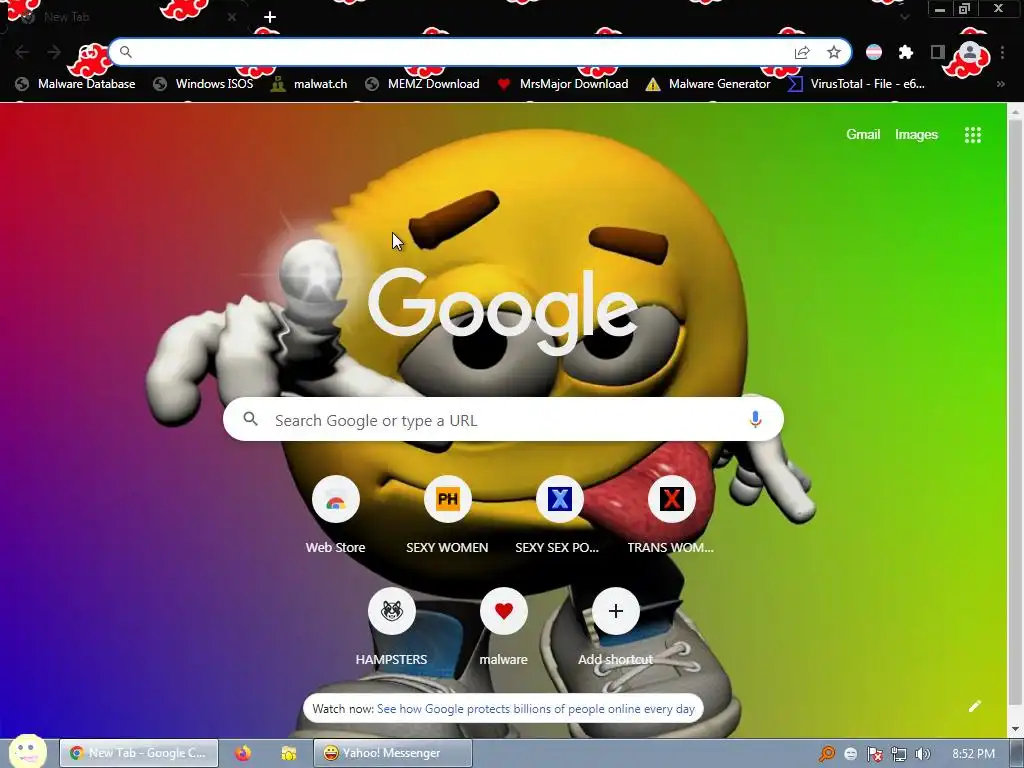Open a new tab with plus button

[x=270, y=17]
